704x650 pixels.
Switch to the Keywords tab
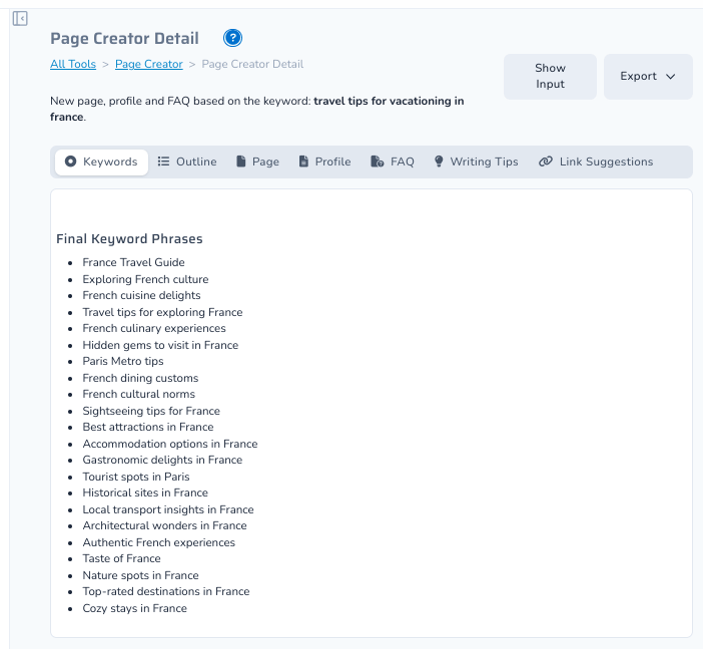[101, 162]
